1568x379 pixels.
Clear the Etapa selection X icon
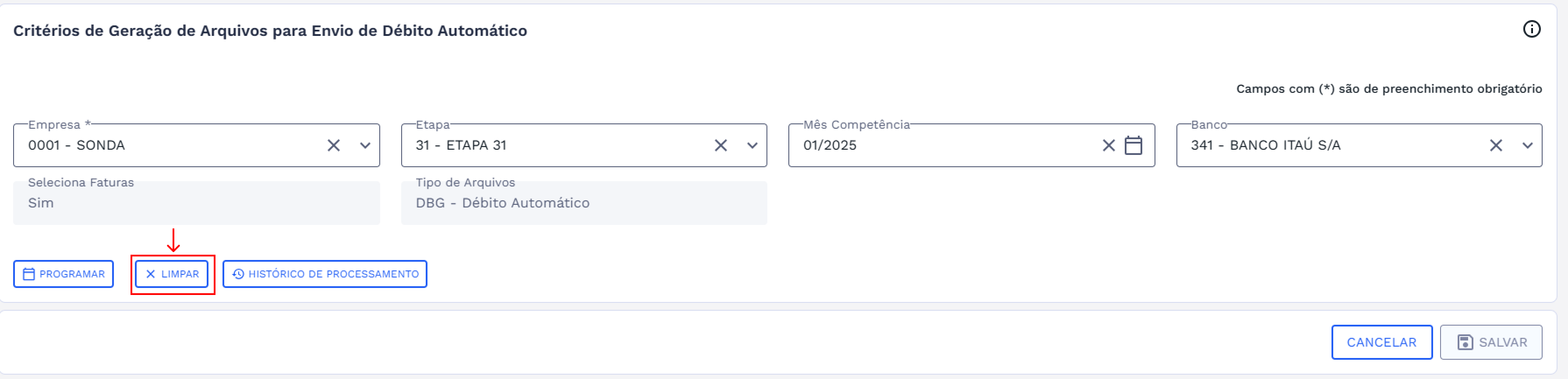[720, 145]
